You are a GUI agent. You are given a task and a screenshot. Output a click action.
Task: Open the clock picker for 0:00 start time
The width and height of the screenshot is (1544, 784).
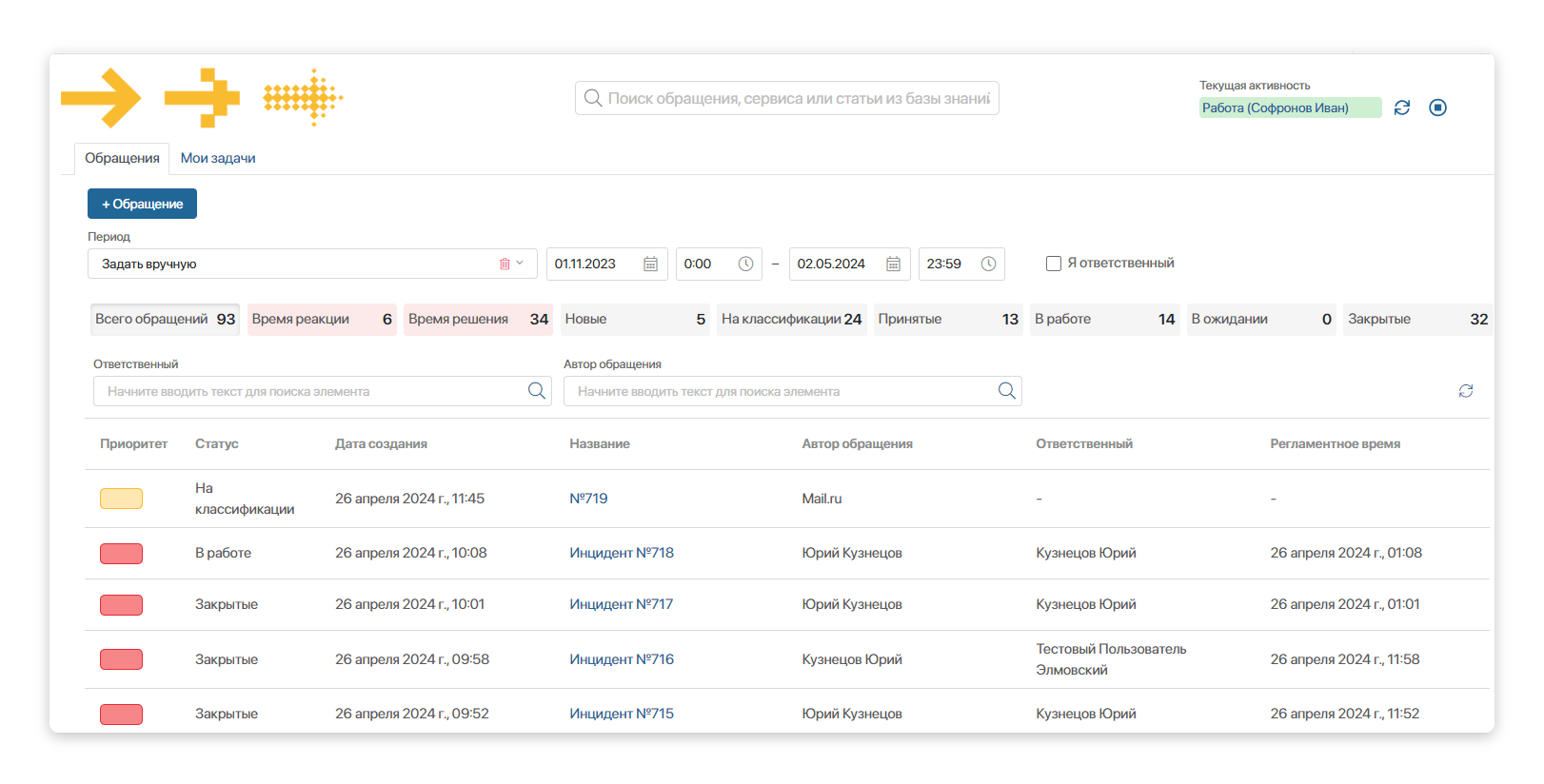click(745, 264)
